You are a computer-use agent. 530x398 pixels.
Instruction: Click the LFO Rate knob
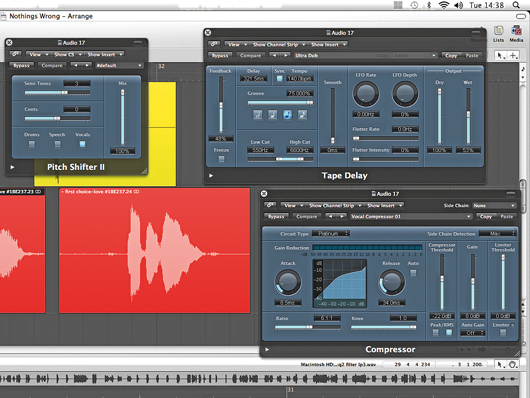pyautogui.click(x=366, y=94)
